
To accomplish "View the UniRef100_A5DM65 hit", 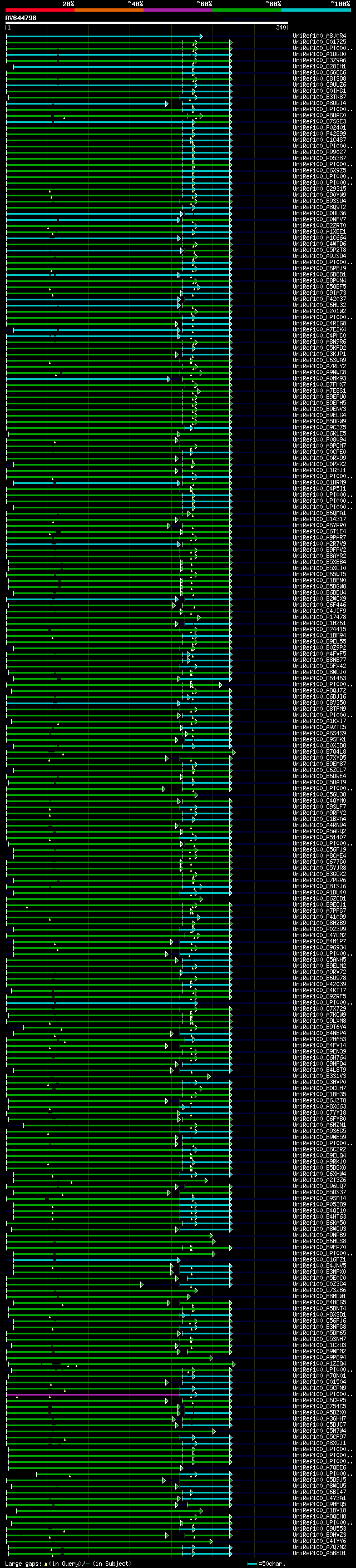I will point(319,1333).
